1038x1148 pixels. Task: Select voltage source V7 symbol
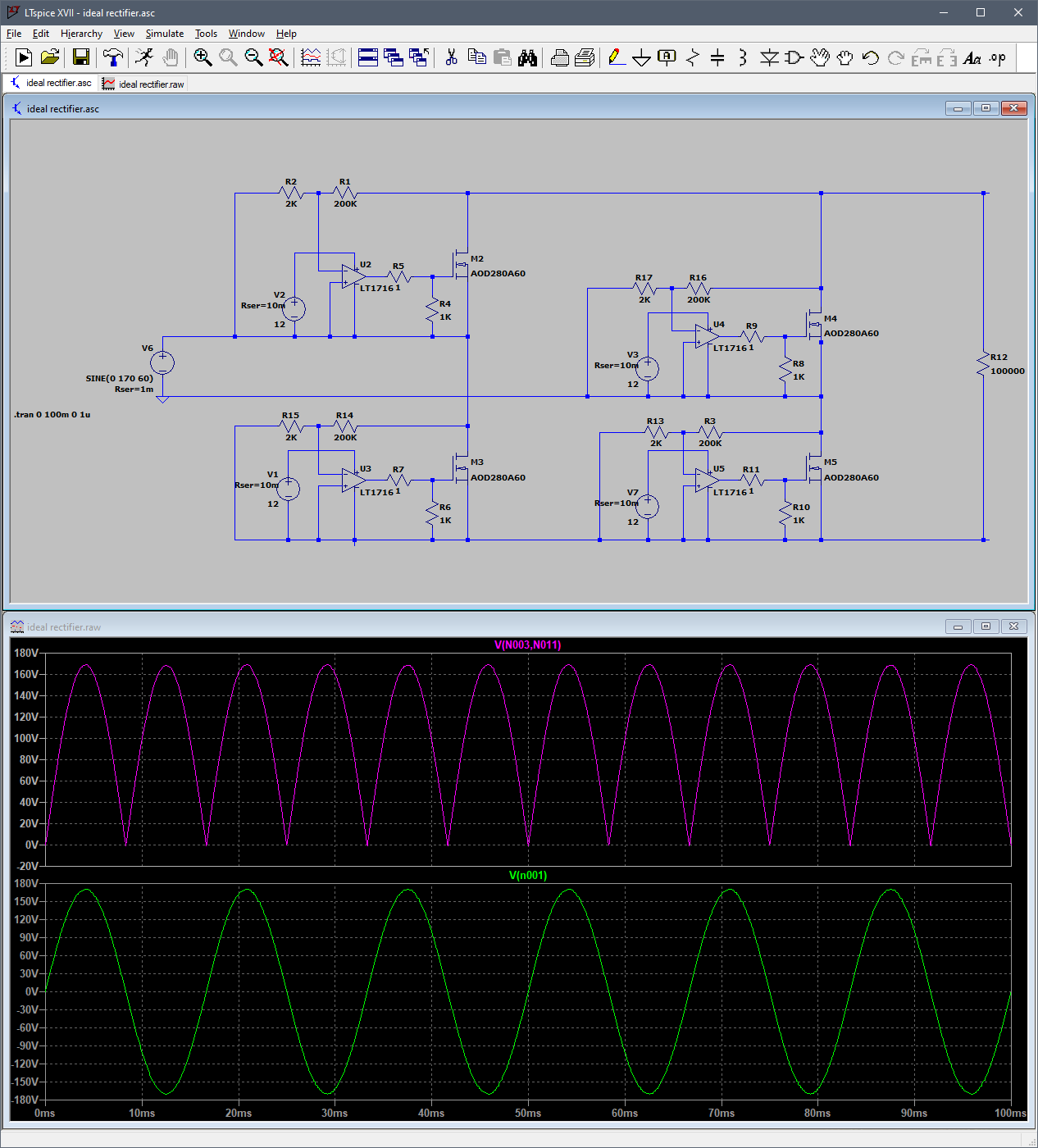coord(648,506)
